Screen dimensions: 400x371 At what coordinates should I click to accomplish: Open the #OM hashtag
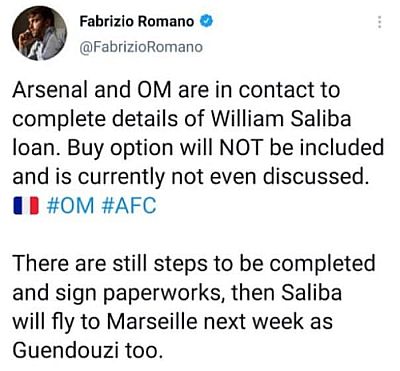70,205
